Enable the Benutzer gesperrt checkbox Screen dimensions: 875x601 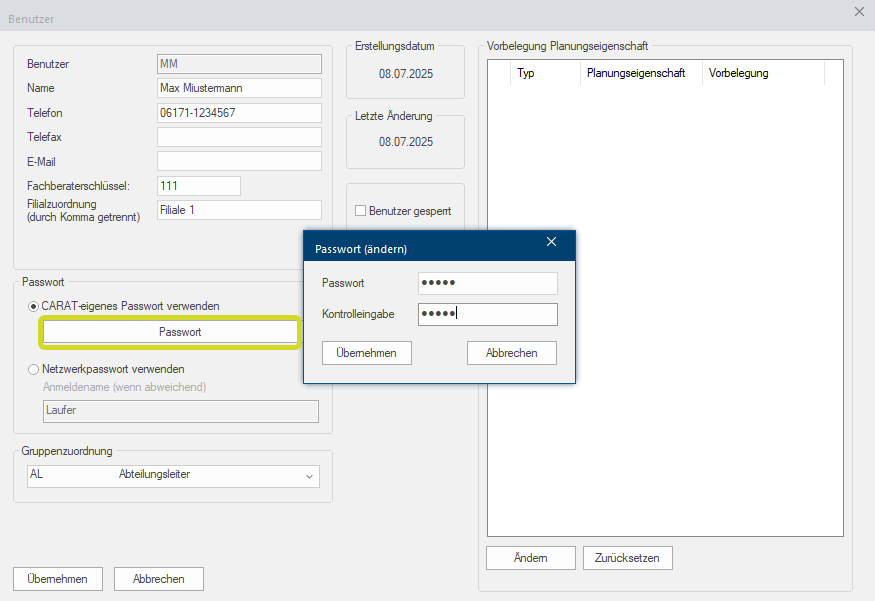coord(361,211)
